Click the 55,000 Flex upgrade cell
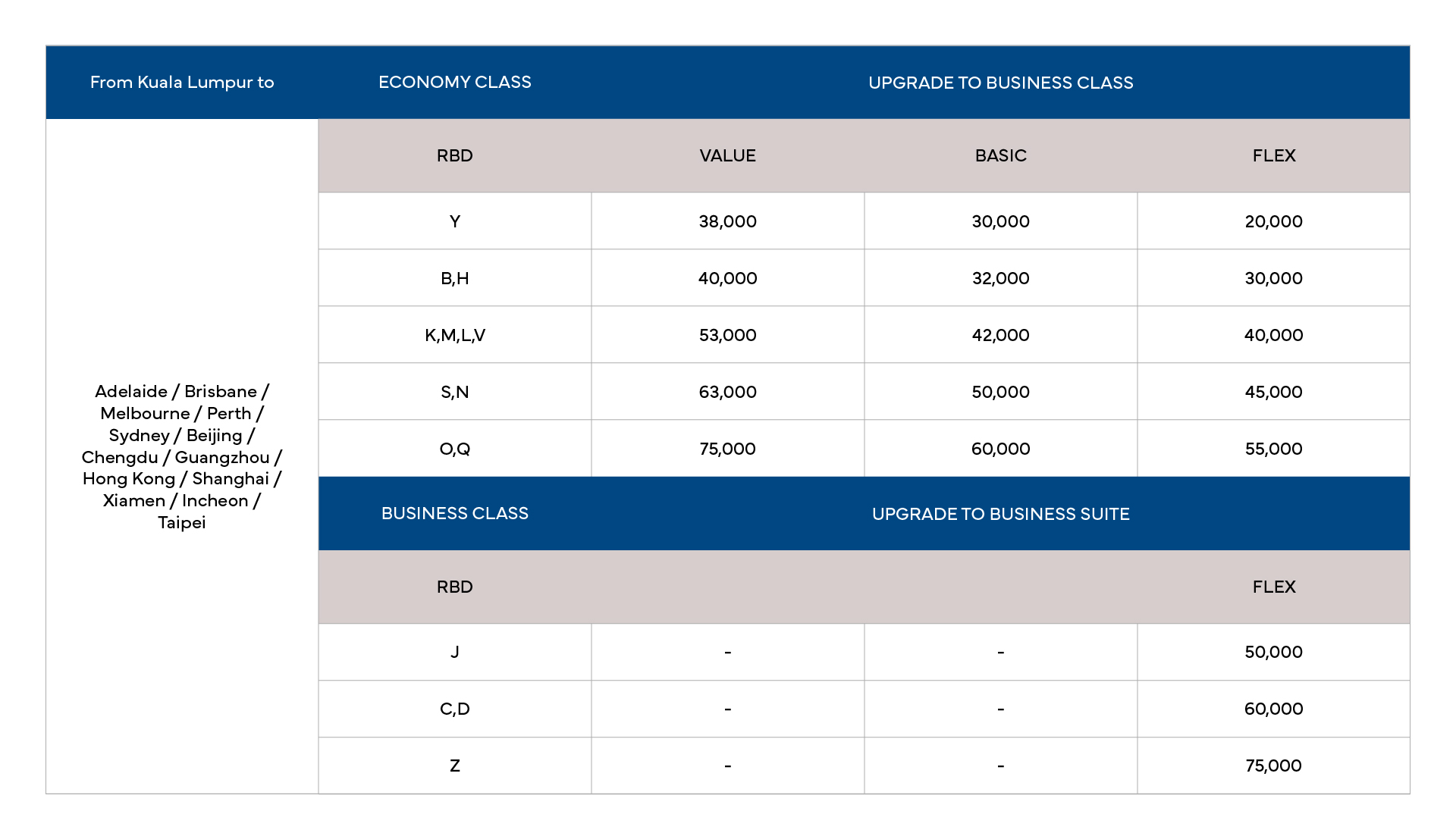The height and width of the screenshot is (836, 1456). pyautogui.click(x=1273, y=449)
